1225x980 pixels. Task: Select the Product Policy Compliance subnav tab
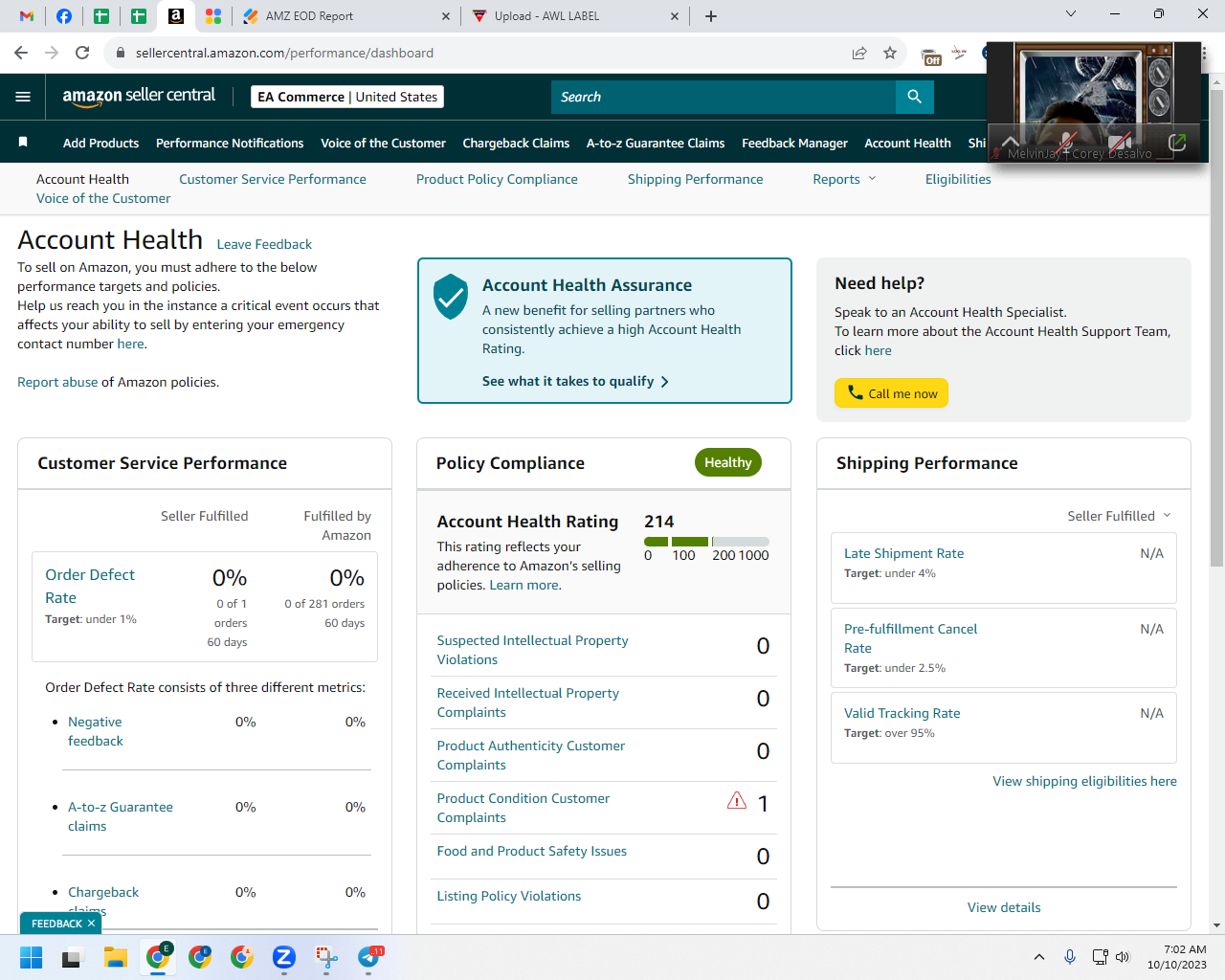point(497,179)
